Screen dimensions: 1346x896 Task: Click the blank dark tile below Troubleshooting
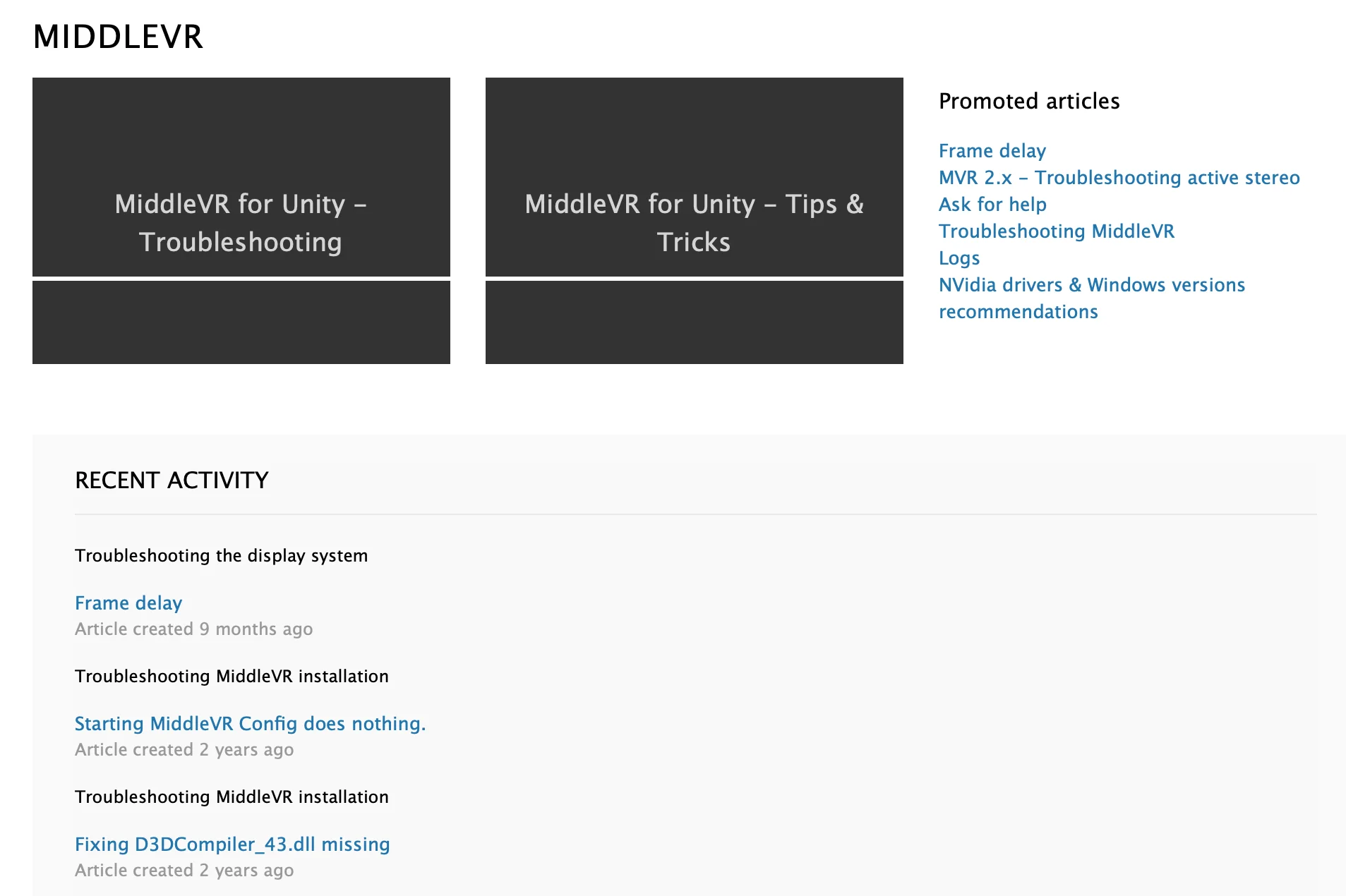(x=241, y=322)
